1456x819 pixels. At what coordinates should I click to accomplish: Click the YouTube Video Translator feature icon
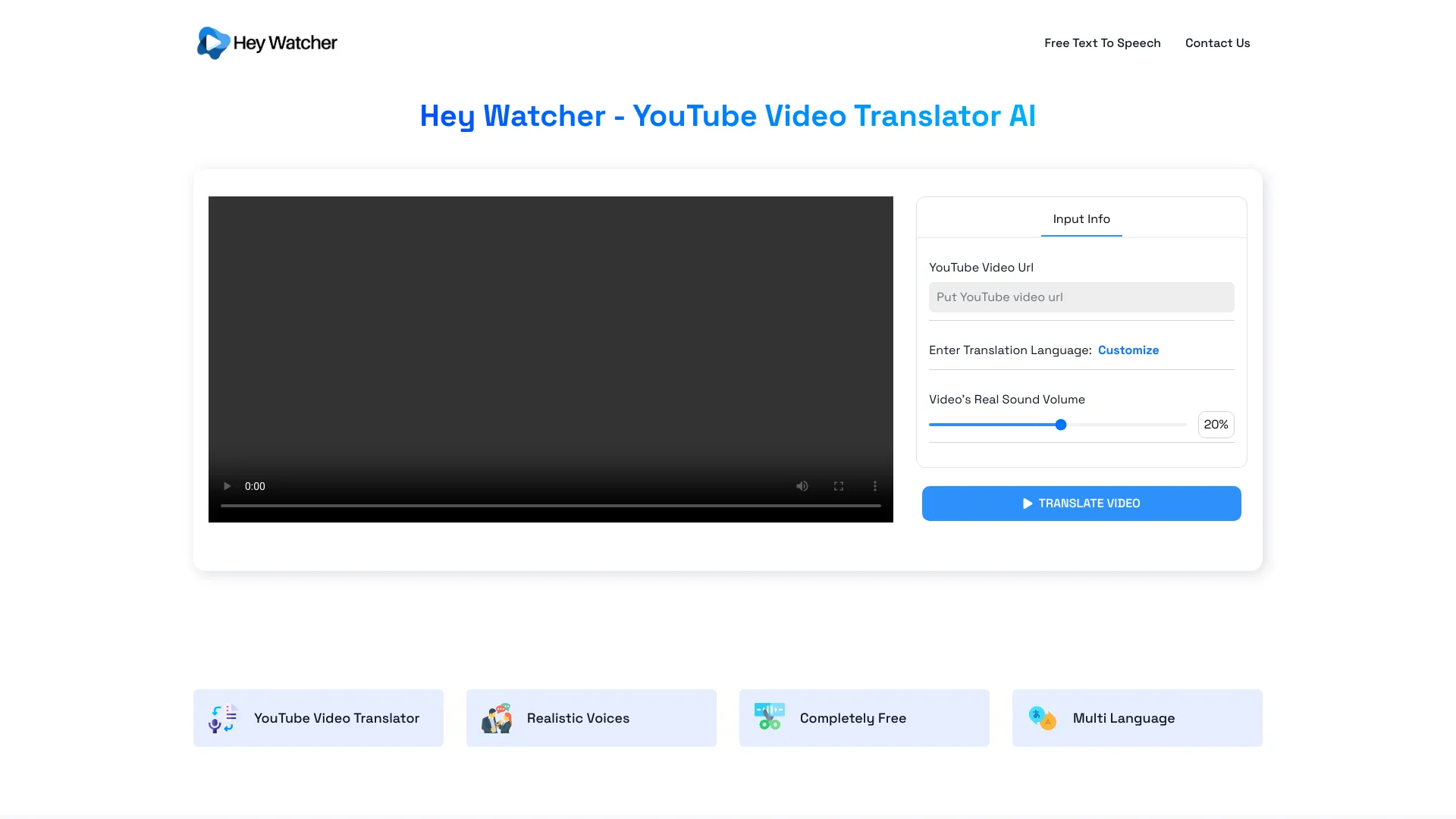pyautogui.click(x=222, y=718)
